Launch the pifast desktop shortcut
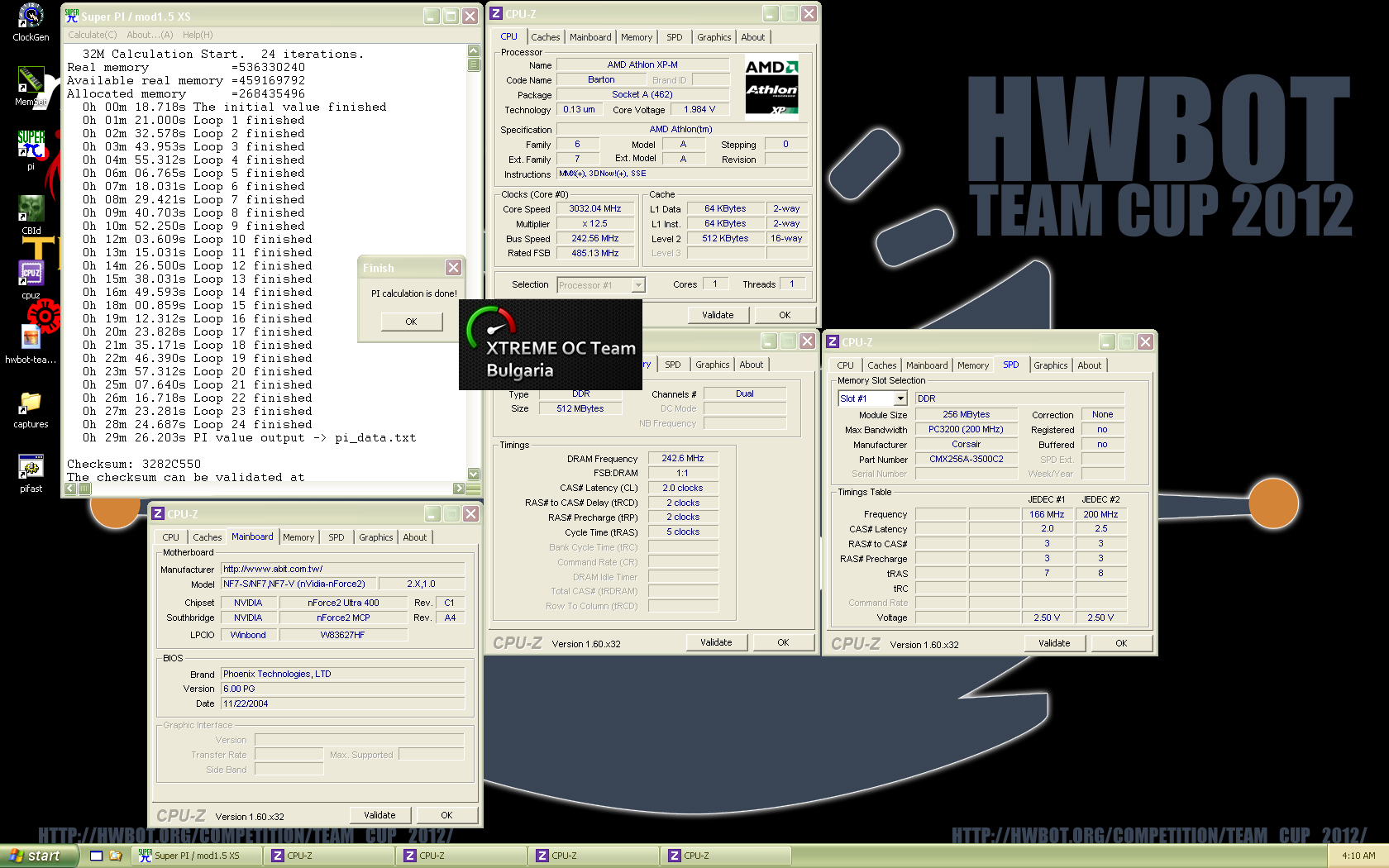 31,473
